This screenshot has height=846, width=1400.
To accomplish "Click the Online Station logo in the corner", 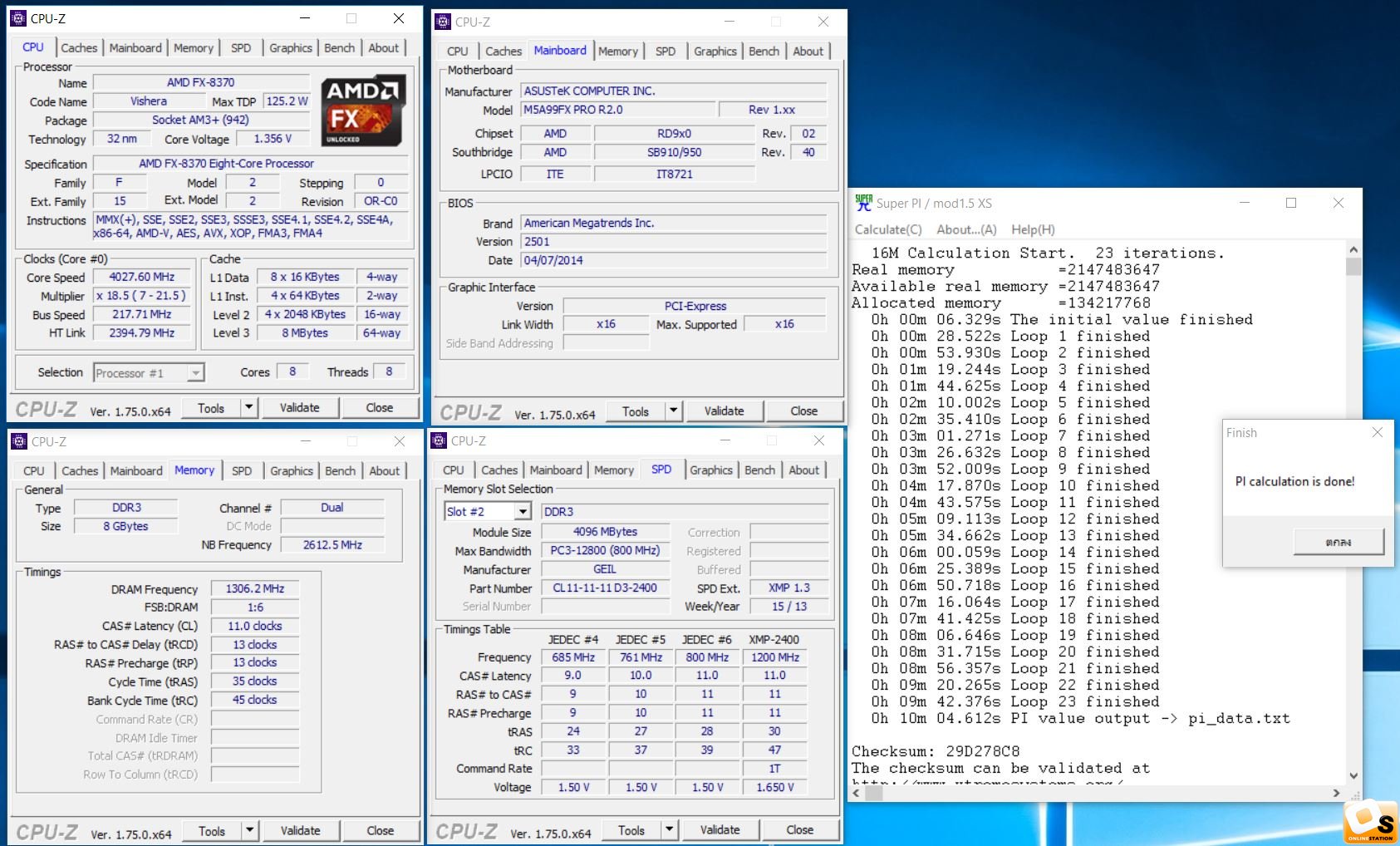I will tap(1371, 823).
